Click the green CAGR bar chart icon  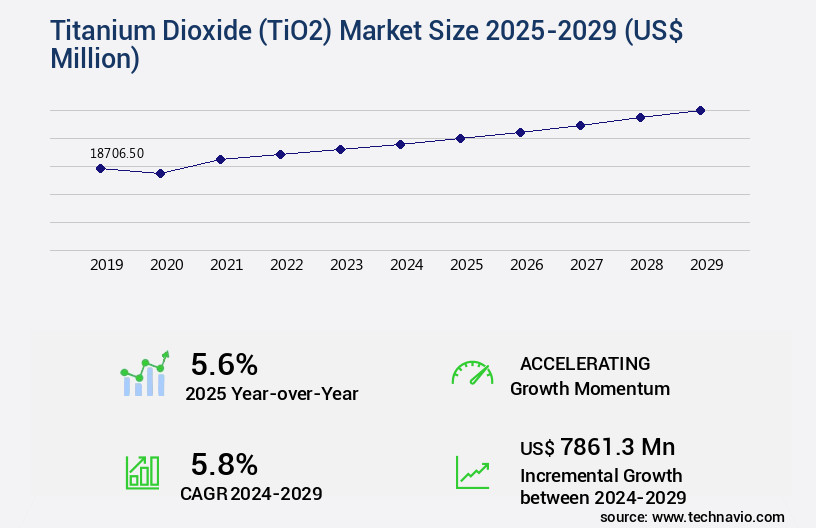(142, 472)
